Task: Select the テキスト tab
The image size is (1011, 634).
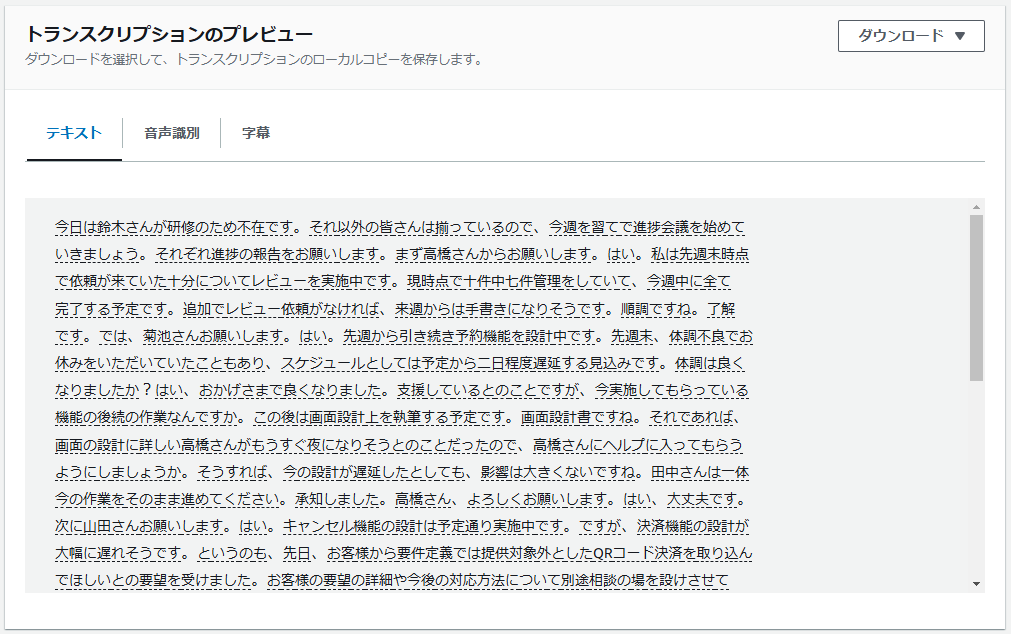Action: coord(72,132)
